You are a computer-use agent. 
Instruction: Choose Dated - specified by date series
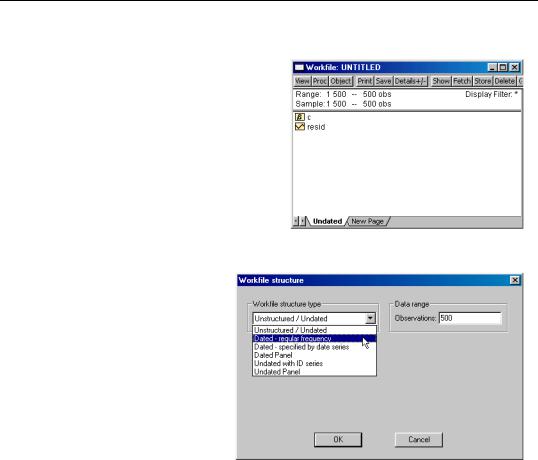coord(314,347)
